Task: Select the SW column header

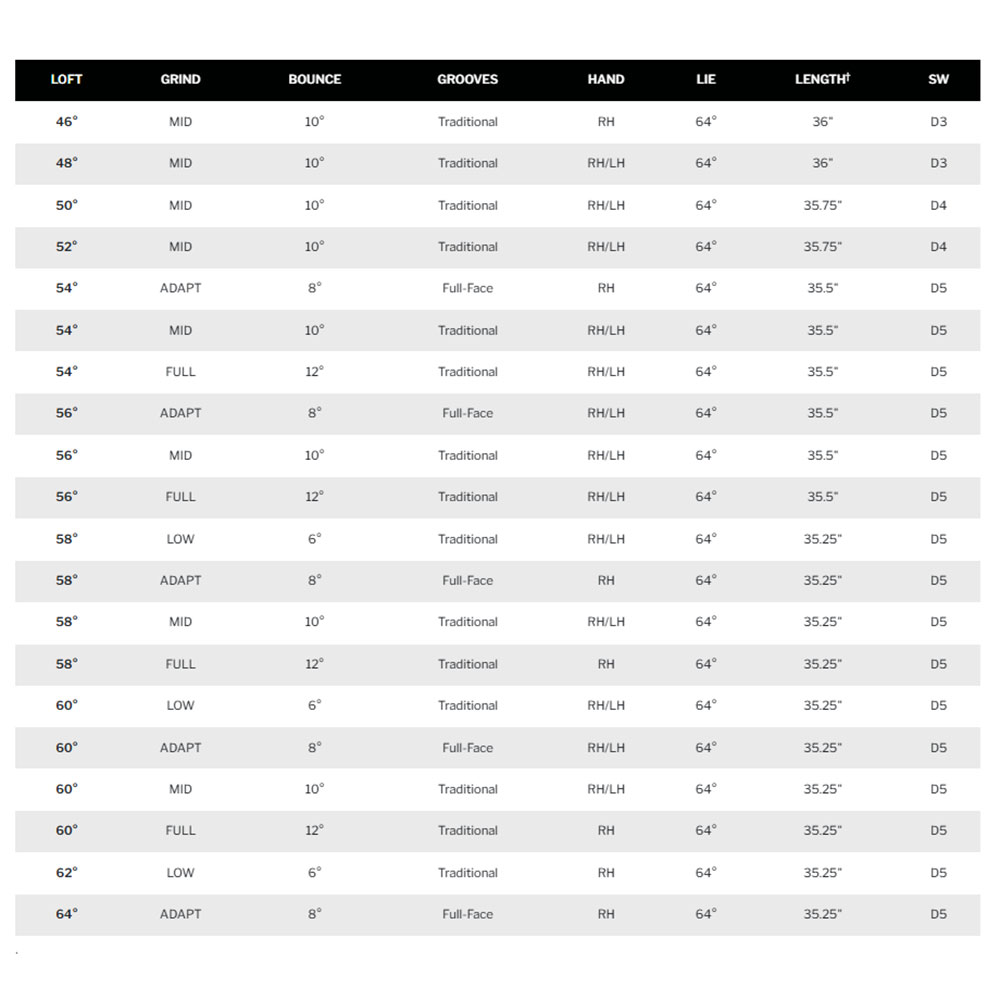Action: click(x=938, y=80)
